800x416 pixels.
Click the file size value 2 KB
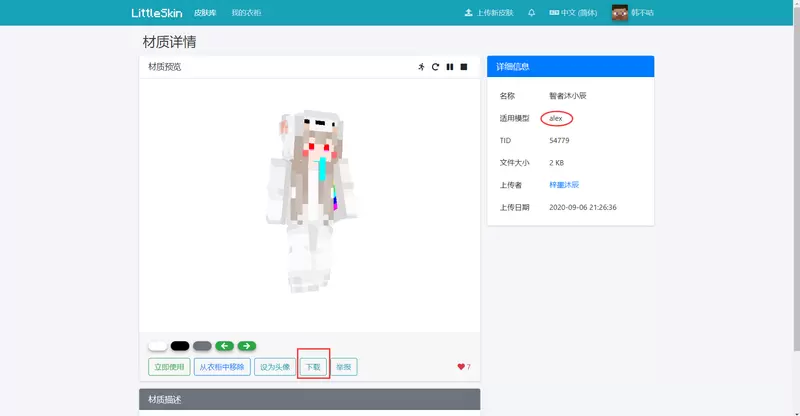(557, 163)
